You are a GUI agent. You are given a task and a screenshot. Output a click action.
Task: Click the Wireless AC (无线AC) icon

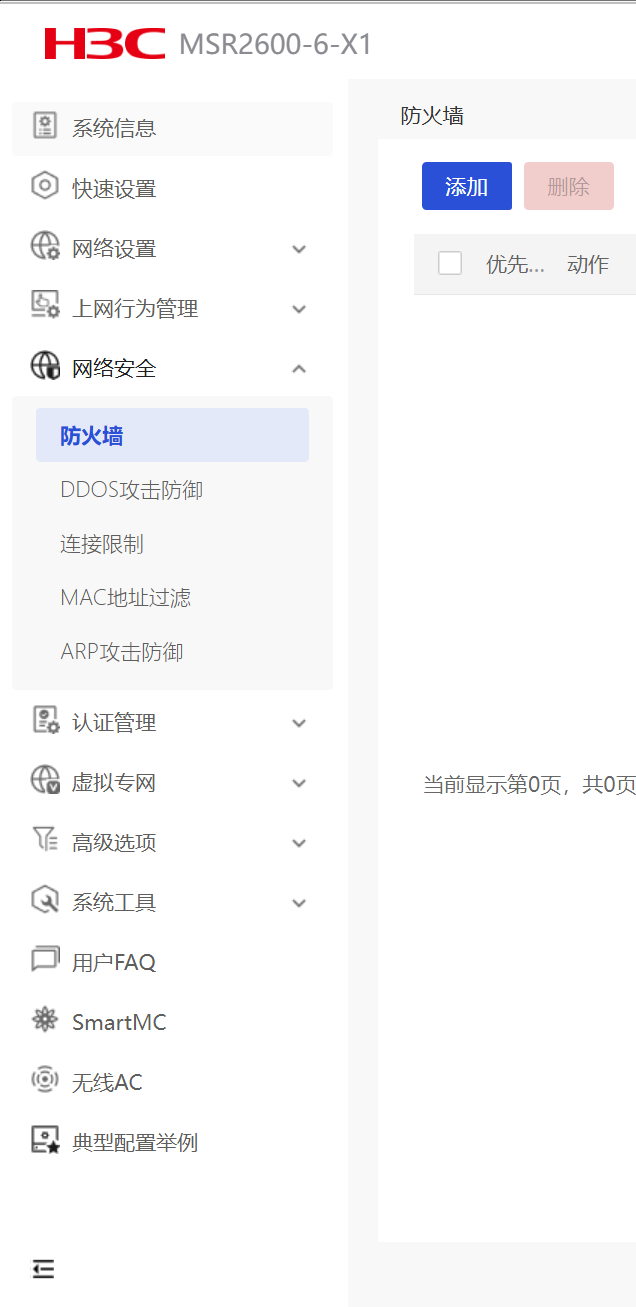45,1081
